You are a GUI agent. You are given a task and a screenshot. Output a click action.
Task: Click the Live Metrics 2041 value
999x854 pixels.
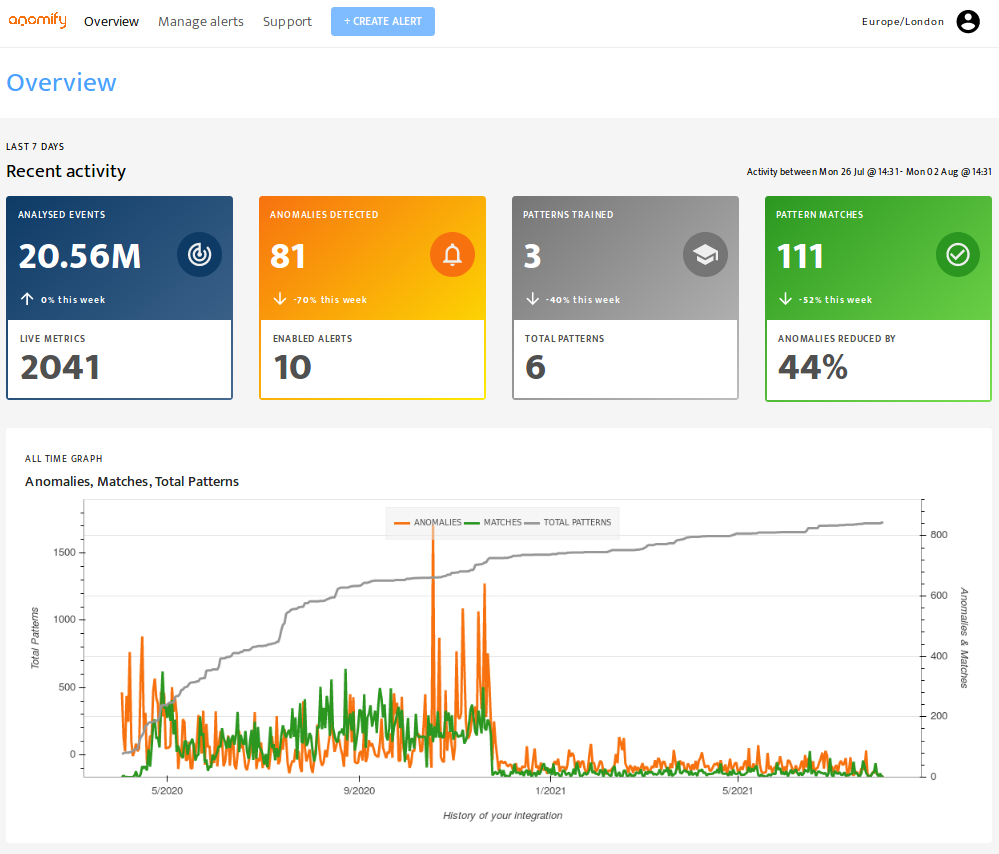60,368
